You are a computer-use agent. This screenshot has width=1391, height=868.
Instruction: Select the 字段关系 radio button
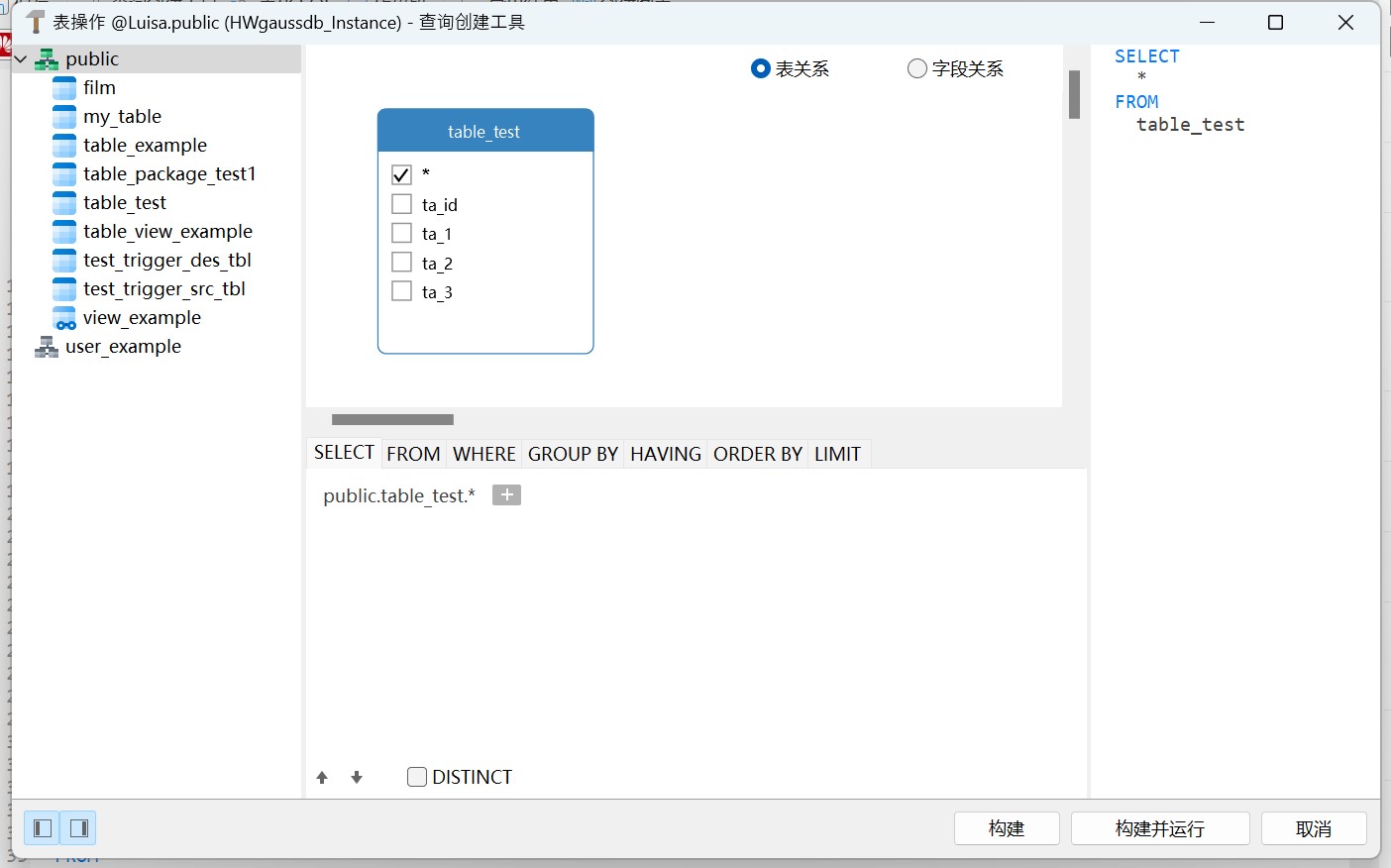(915, 68)
